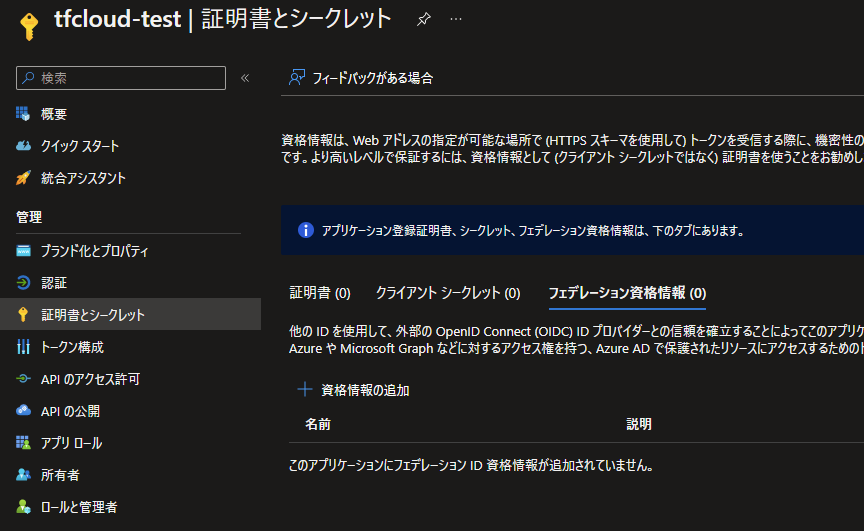Select フェデレーション資格情報 (0) tab

[628, 292]
